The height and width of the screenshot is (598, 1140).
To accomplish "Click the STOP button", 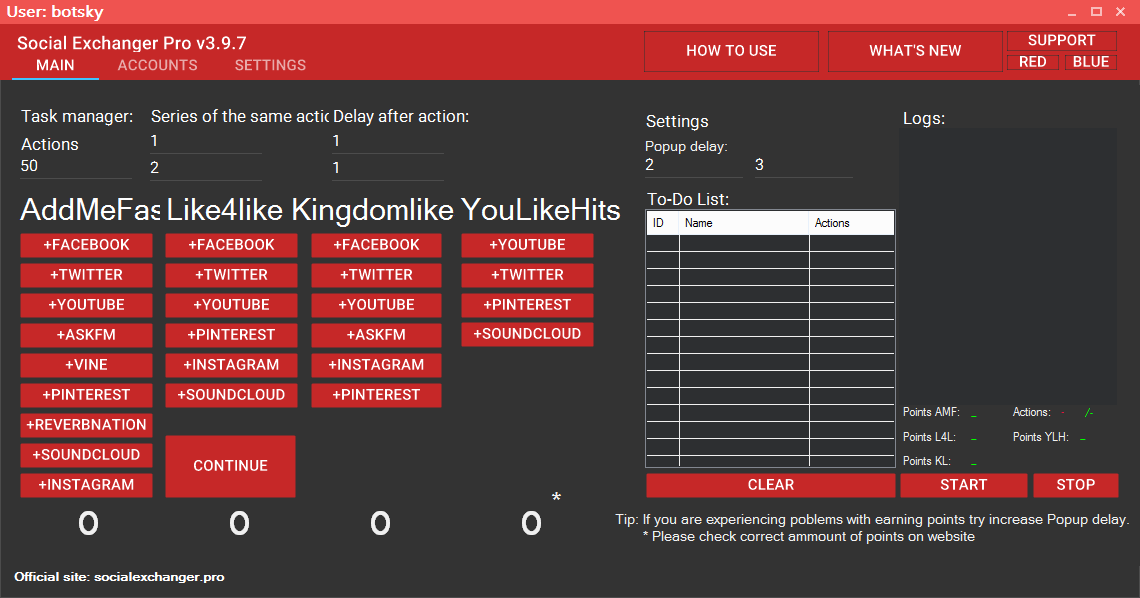I will [x=1076, y=485].
